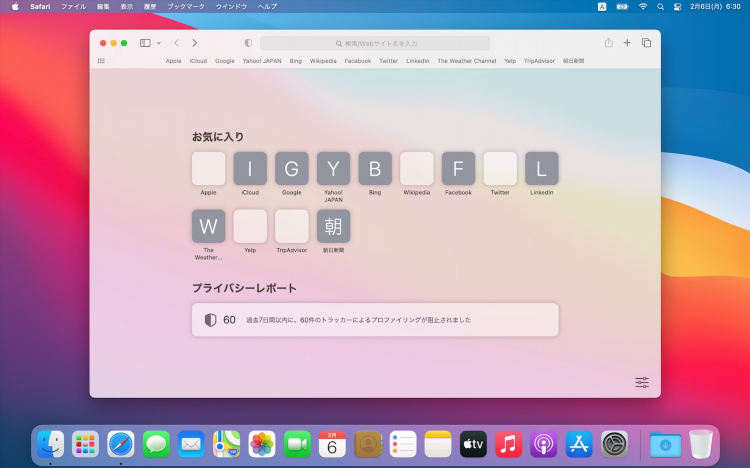Open the Apple favorite tile
This screenshot has width=750, height=468.
(209, 168)
